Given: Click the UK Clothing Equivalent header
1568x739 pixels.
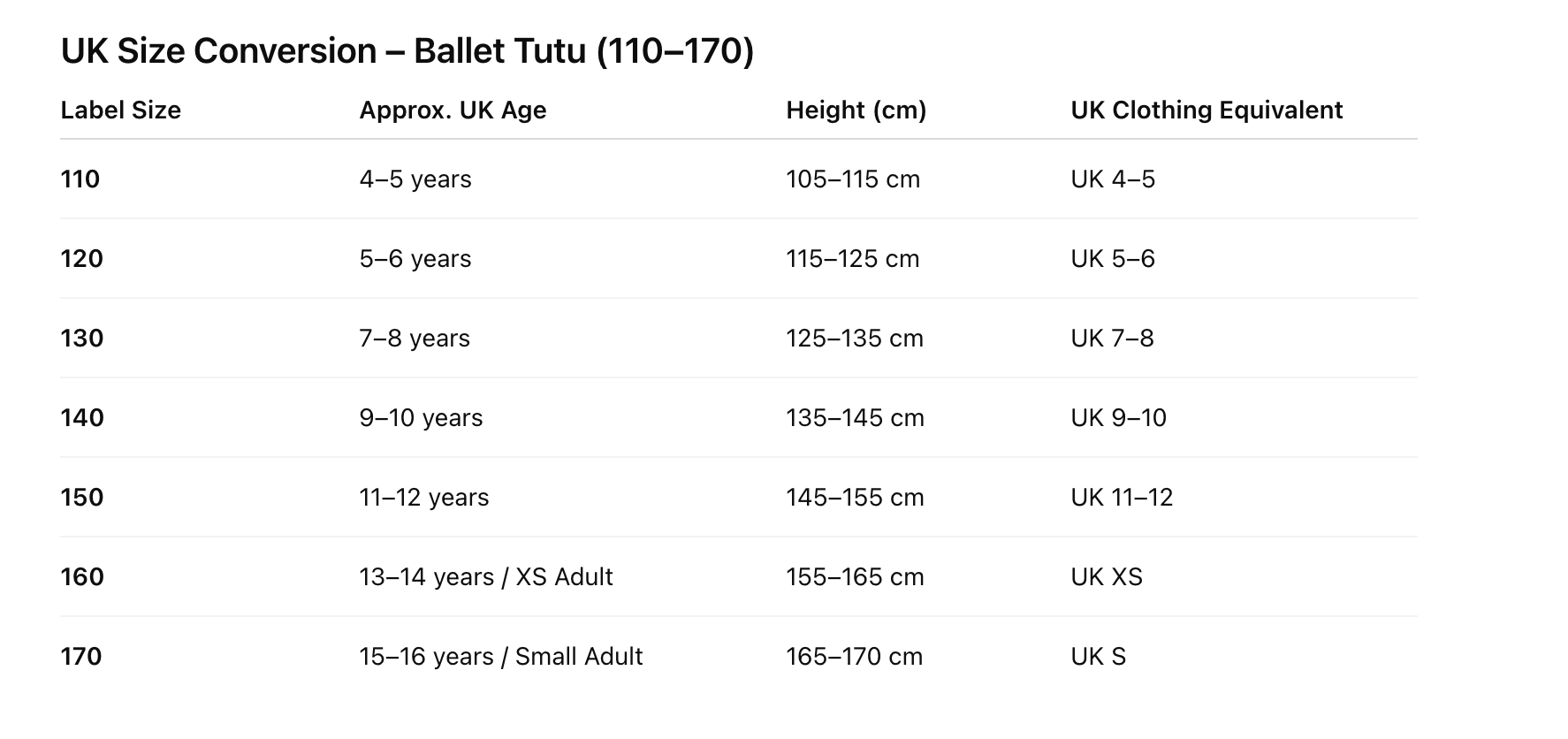Looking at the screenshot, I should coord(1206,110).
